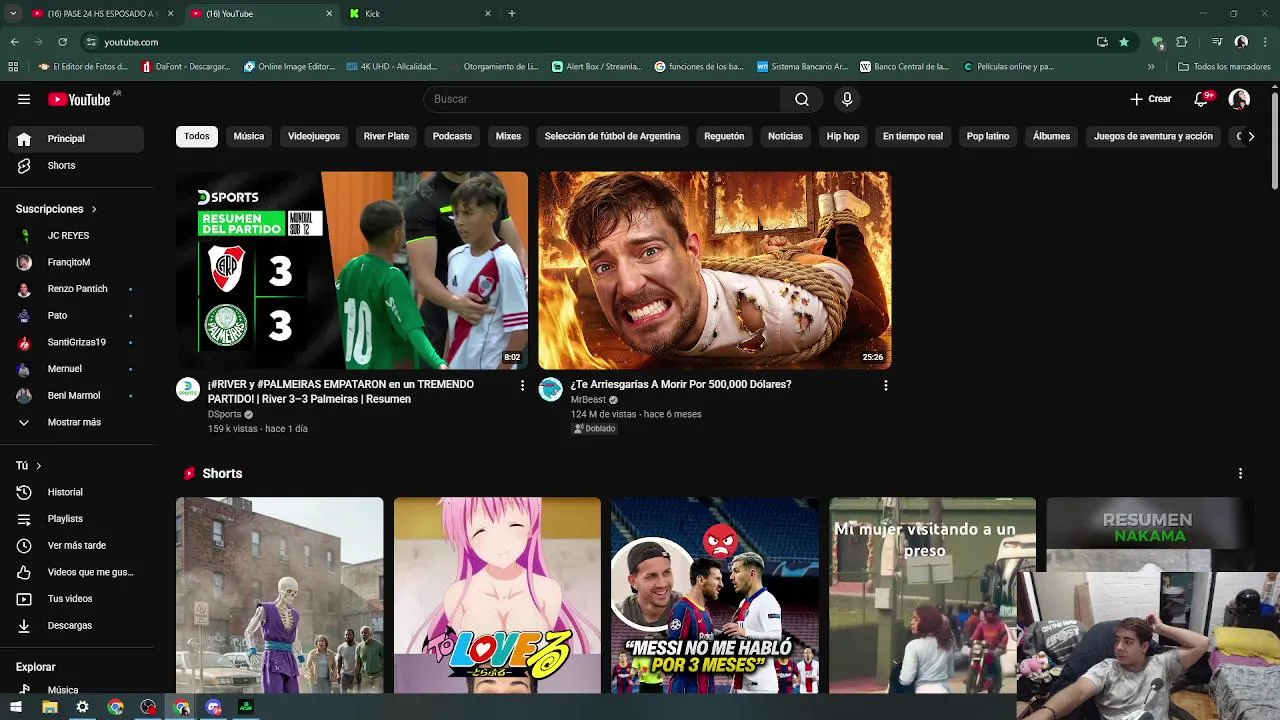Open File Explorer from taskbar
This screenshot has height=720, width=1280.
50,707
